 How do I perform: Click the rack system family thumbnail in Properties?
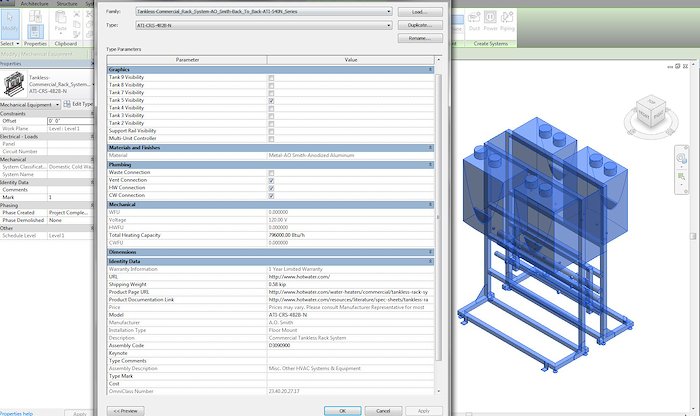tap(13, 83)
